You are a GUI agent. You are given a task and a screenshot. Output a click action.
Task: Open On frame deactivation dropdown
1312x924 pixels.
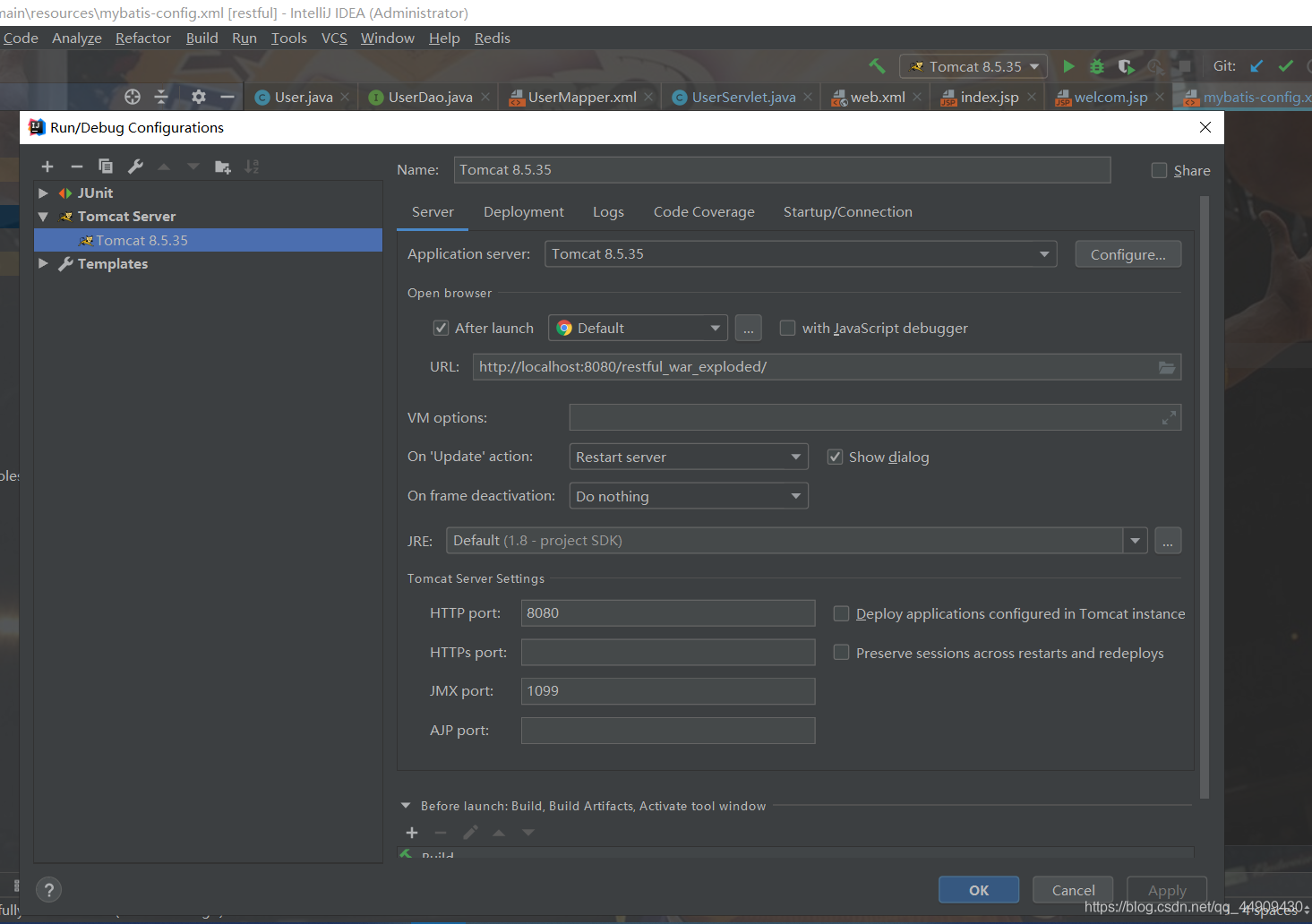(689, 496)
